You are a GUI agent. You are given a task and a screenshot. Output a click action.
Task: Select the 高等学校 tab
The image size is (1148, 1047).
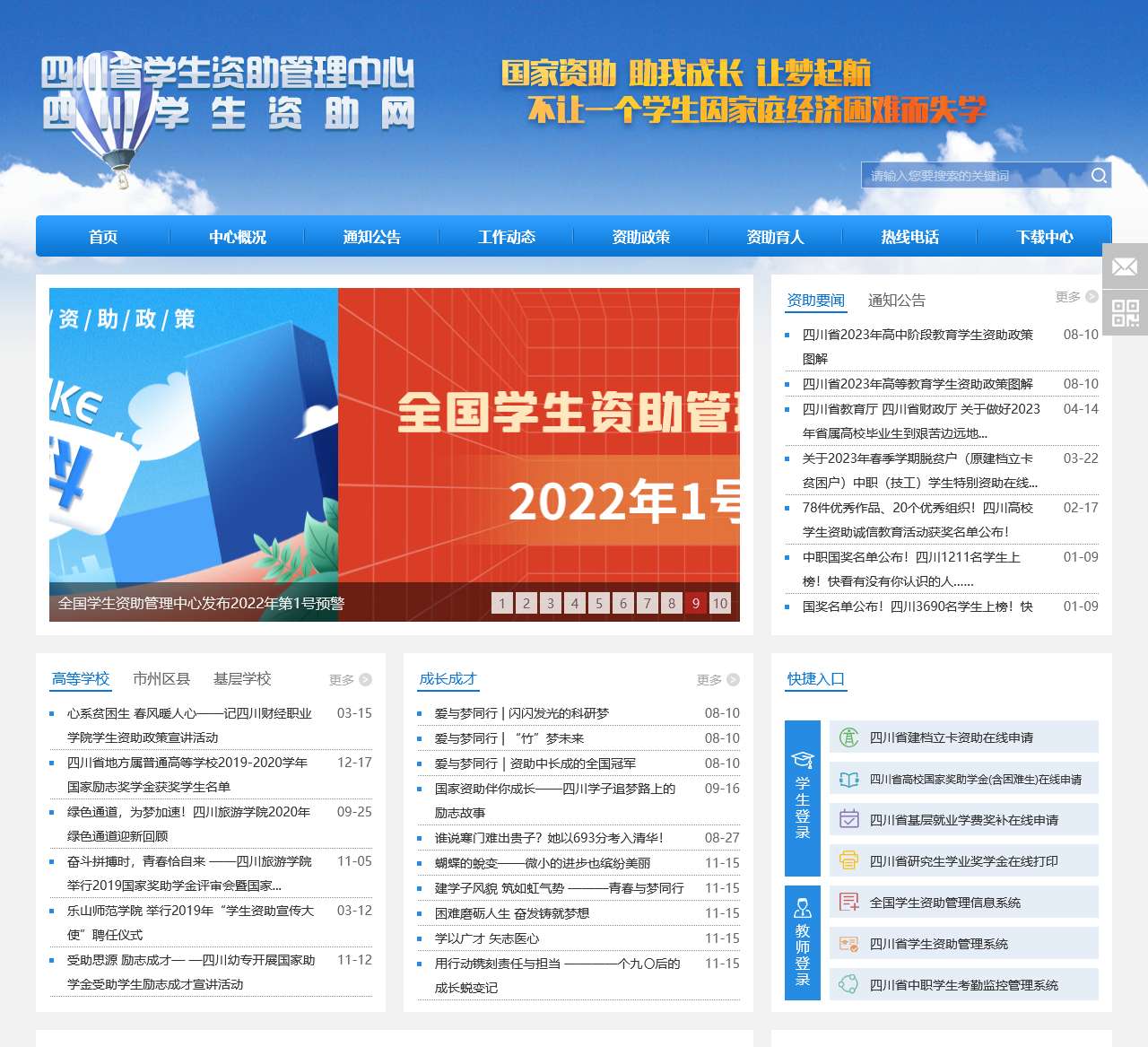(x=81, y=679)
